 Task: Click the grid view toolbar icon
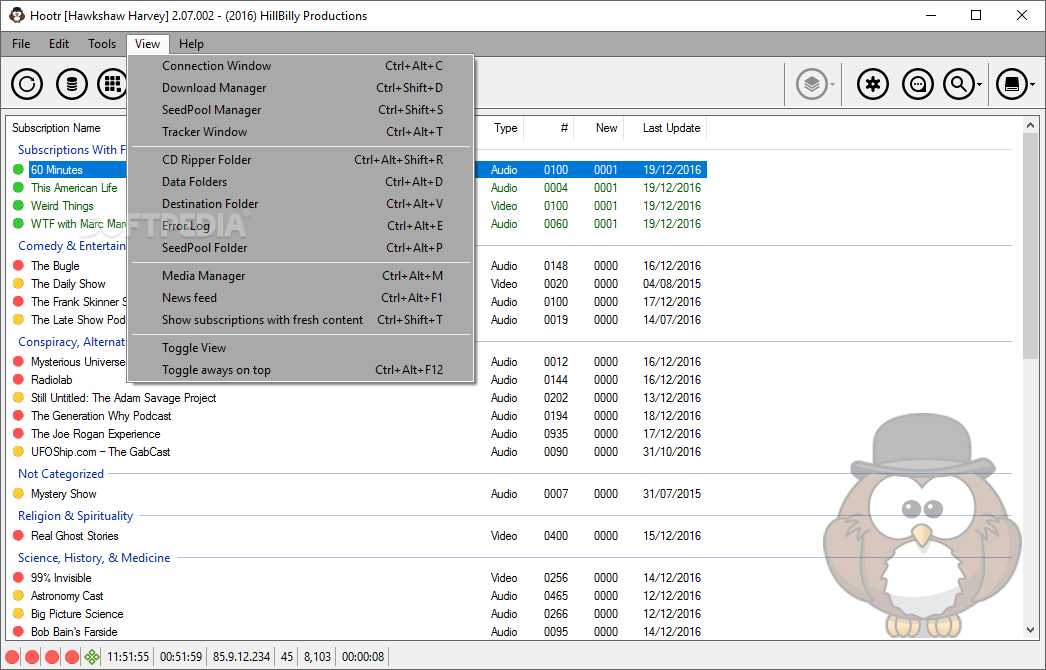(112, 84)
